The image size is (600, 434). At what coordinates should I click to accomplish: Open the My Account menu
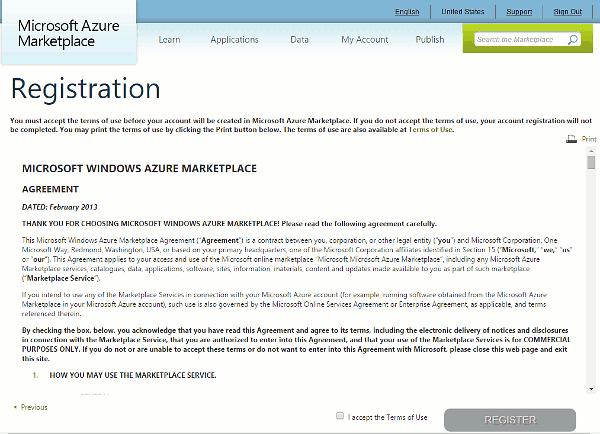(x=365, y=40)
